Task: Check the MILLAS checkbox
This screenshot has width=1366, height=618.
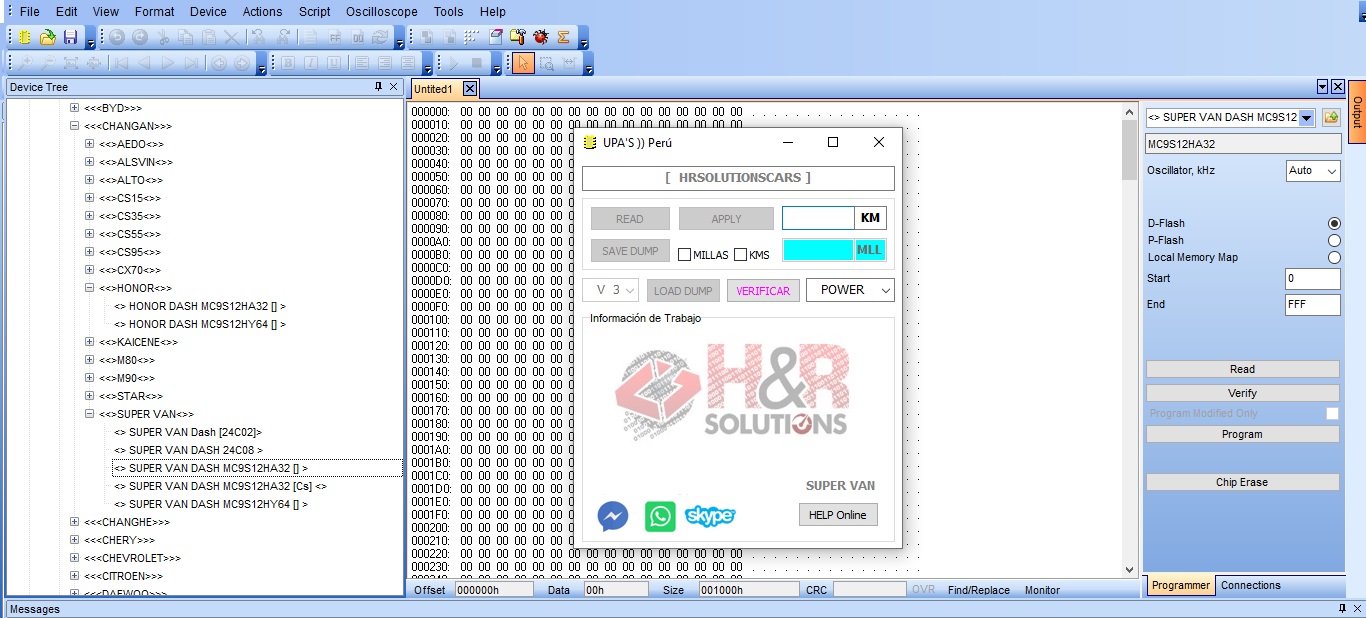Action: tap(685, 255)
